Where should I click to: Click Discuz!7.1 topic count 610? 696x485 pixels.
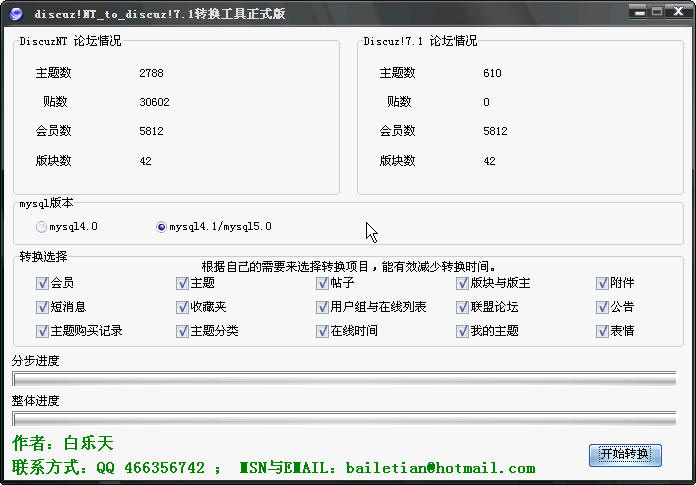click(x=492, y=73)
